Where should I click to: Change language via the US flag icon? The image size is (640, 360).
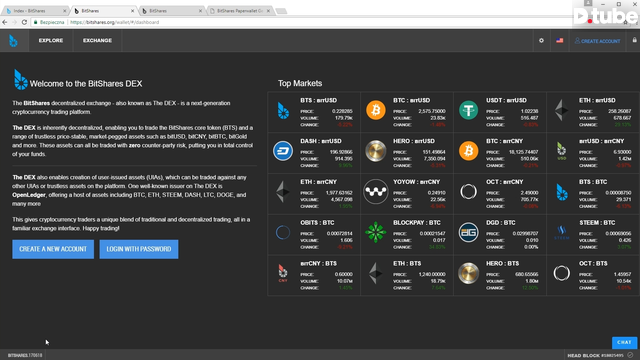click(560, 40)
